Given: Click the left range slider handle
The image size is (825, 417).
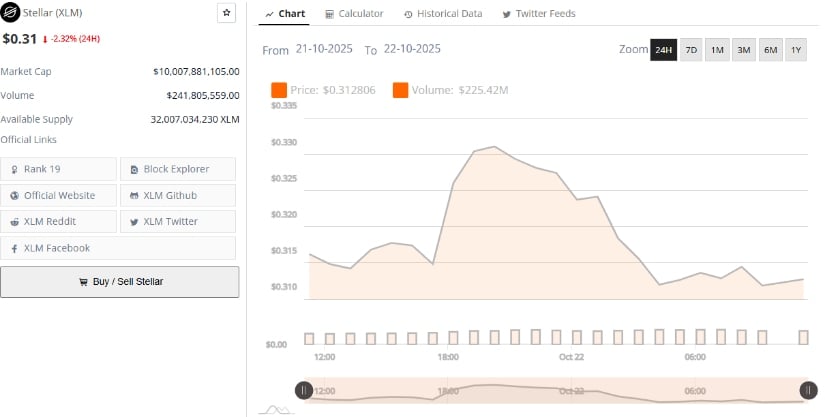Looking at the screenshot, I should [302, 391].
